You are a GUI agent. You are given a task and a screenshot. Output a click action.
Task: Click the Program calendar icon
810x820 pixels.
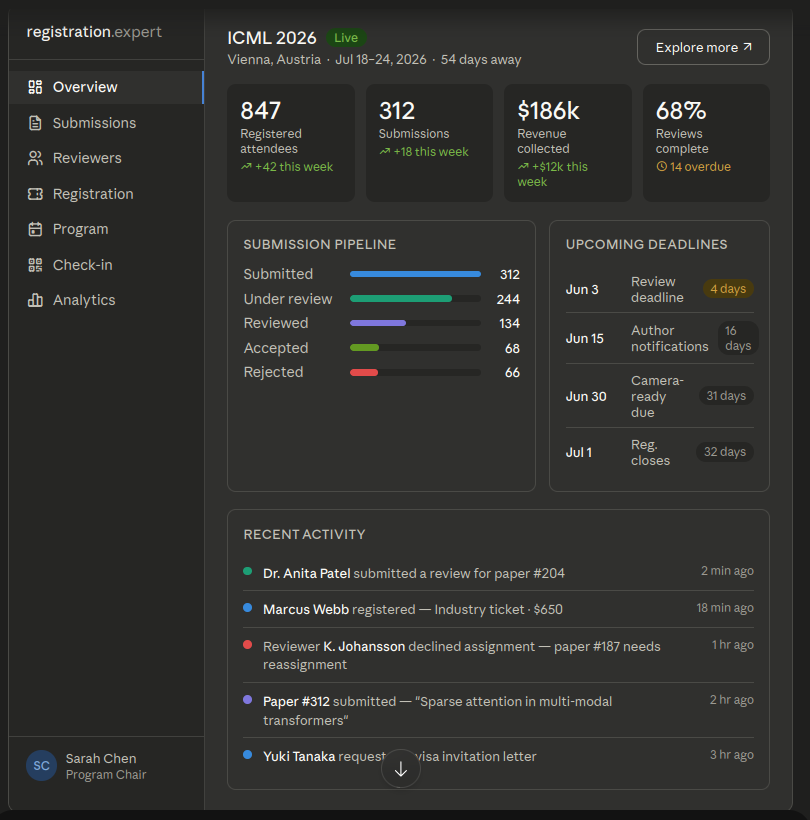coord(35,229)
